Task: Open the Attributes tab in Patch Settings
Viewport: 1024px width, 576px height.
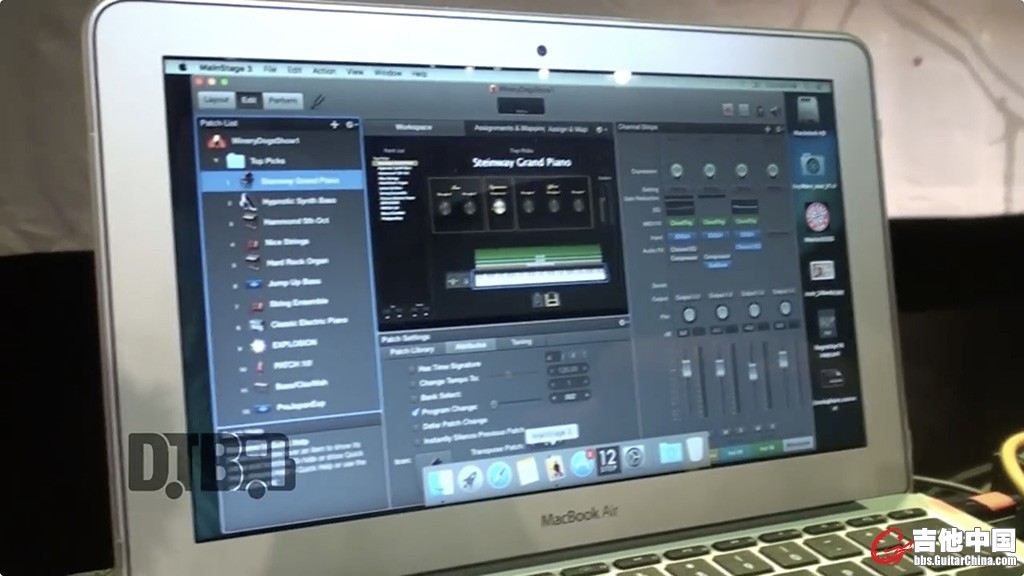Action: click(470, 345)
